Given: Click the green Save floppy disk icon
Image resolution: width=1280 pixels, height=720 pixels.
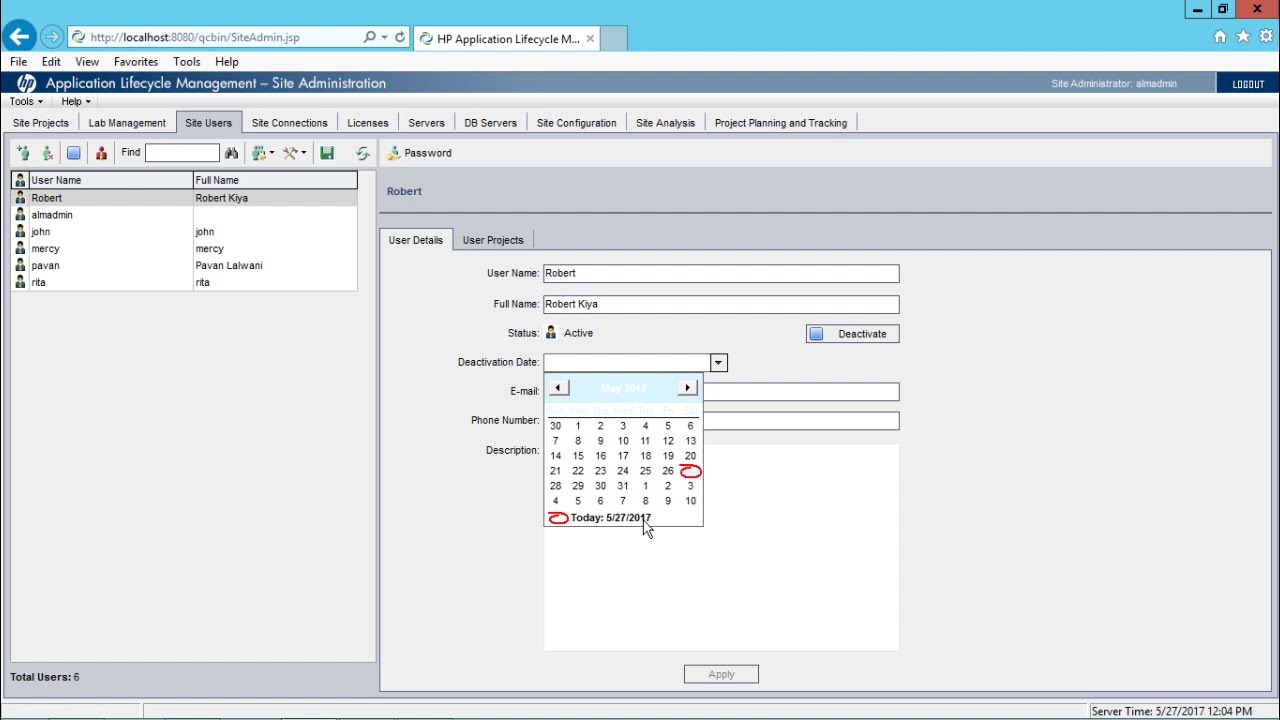Looking at the screenshot, I should [x=327, y=153].
